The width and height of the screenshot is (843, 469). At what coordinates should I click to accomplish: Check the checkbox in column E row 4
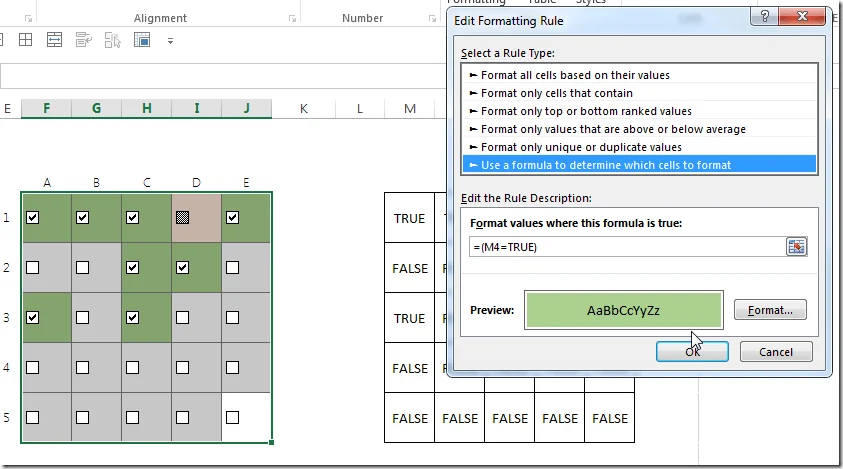click(232, 367)
